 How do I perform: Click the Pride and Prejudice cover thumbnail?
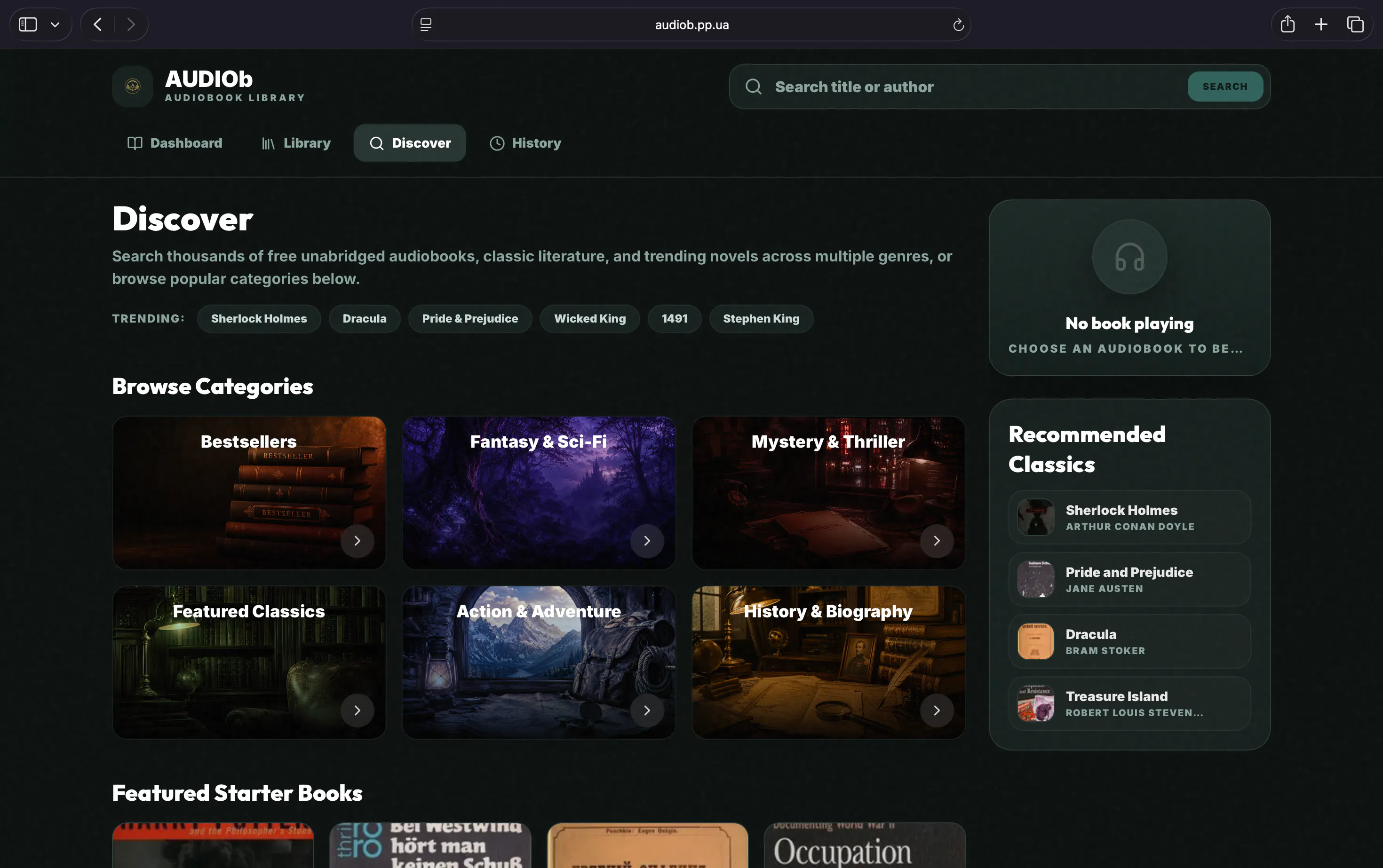pos(1035,579)
